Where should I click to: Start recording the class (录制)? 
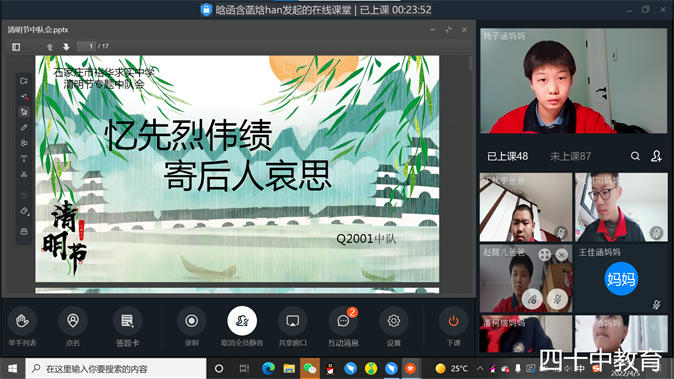[191, 327]
